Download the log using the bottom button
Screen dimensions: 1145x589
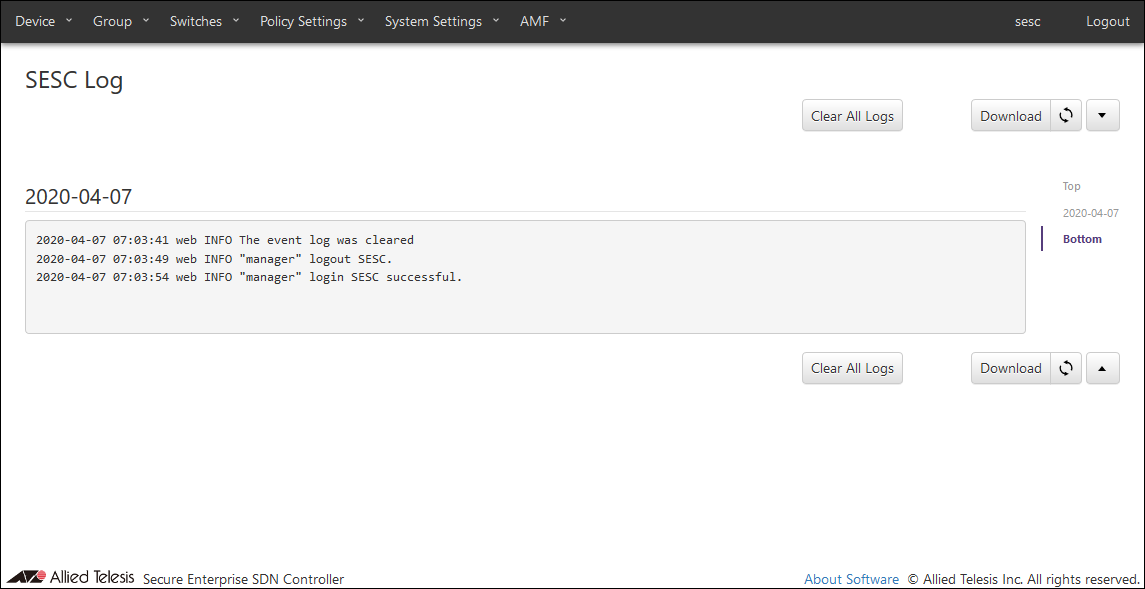pyautogui.click(x=1010, y=368)
